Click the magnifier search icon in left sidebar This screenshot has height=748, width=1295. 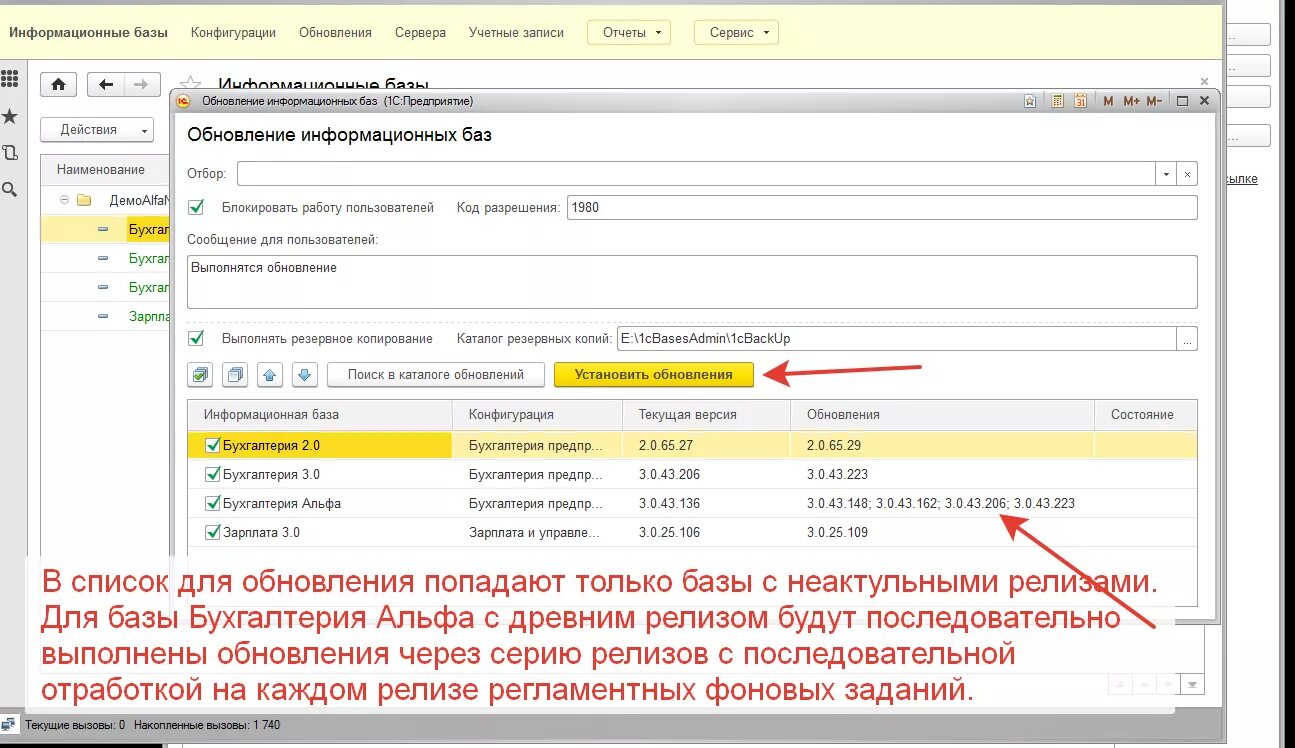click(10, 189)
